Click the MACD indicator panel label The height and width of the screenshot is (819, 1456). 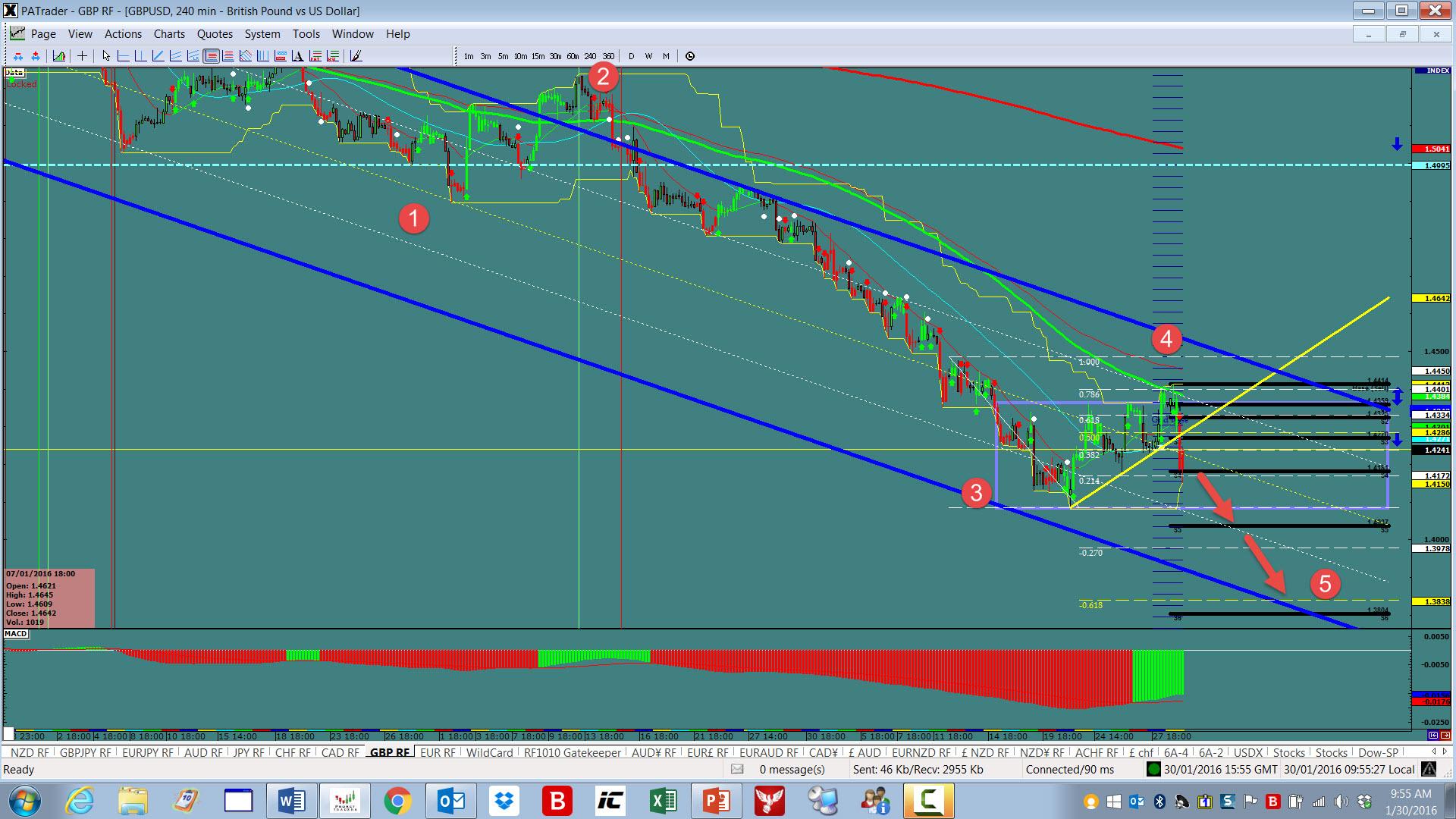pyautogui.click(x=16, y=634)
